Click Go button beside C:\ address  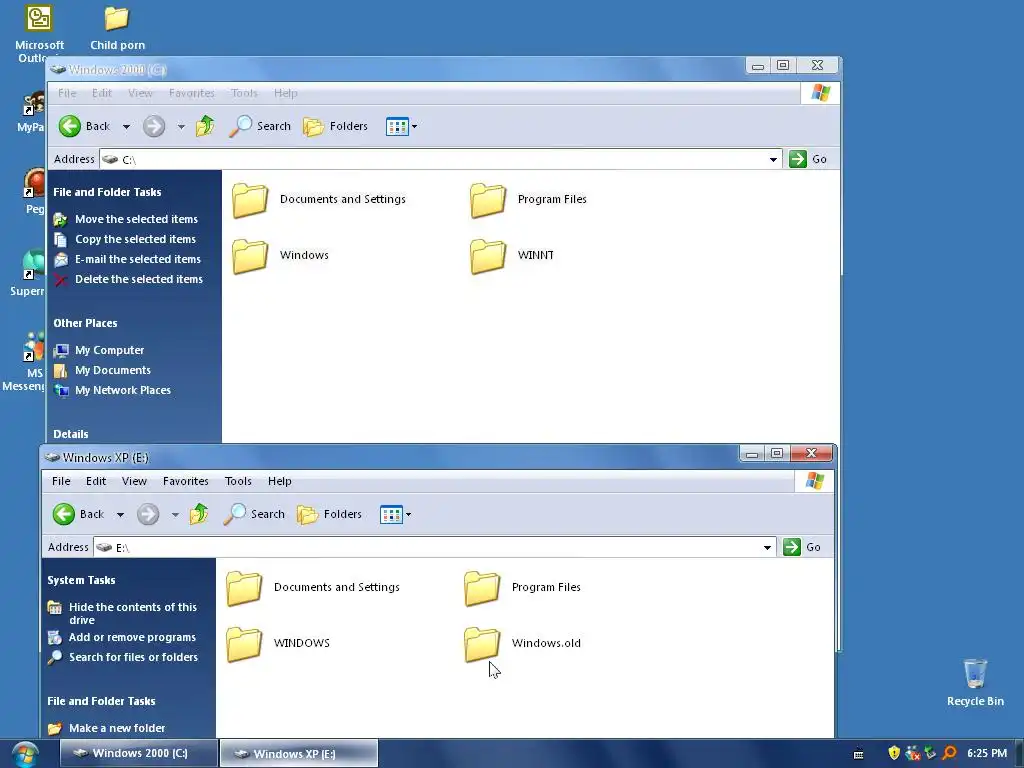click(808, 159)
